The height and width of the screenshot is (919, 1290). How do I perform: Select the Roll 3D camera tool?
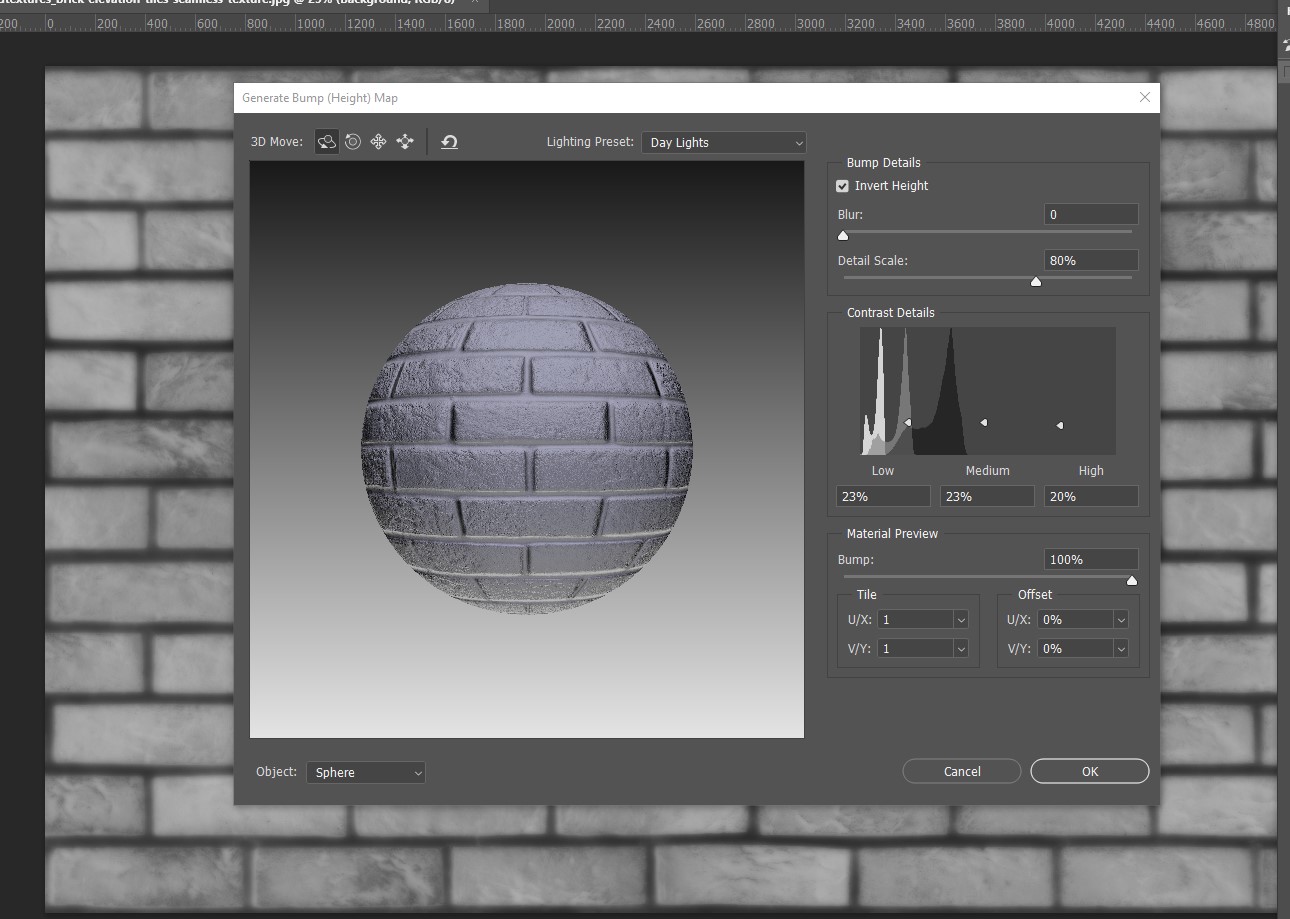click(353, 142)
